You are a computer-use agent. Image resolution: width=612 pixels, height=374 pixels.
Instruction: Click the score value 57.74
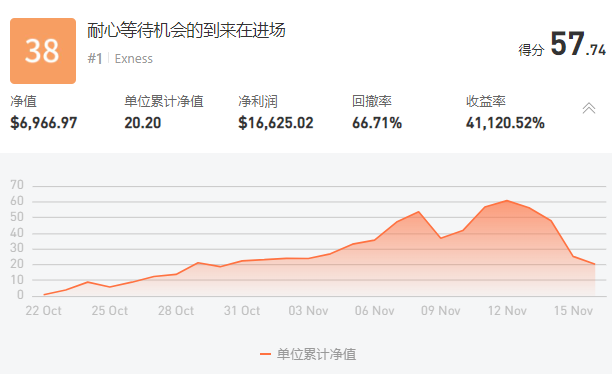point(578,44)
